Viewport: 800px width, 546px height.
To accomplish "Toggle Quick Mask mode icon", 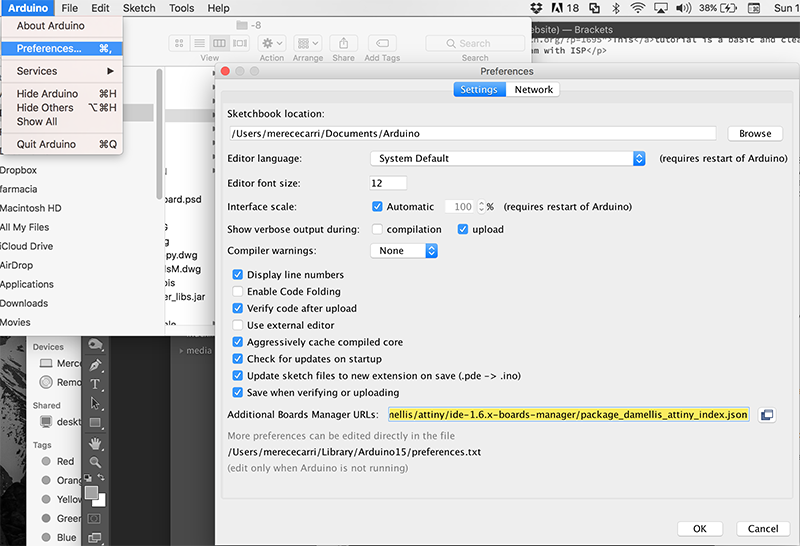I will pyautogui.click(x=94, y=518).
